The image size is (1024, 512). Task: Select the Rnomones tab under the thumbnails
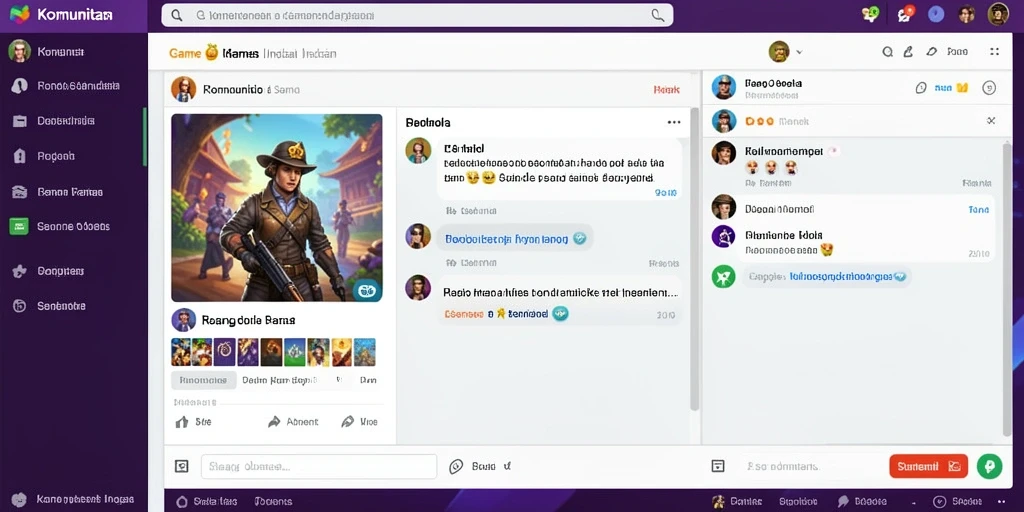click(x=204, y=380)
